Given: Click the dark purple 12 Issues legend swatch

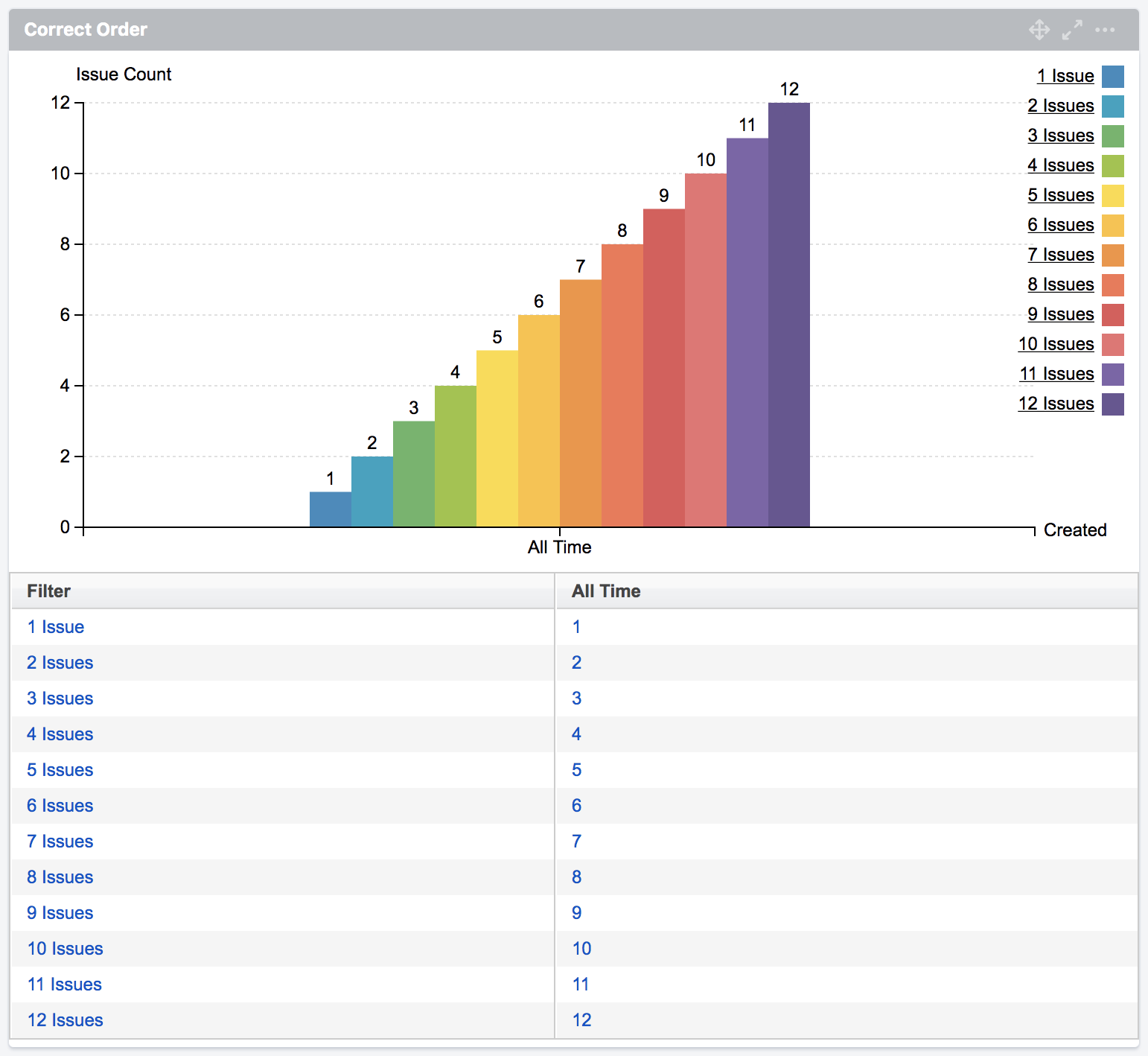Looking at the screenshot, I should point(1112,403).
